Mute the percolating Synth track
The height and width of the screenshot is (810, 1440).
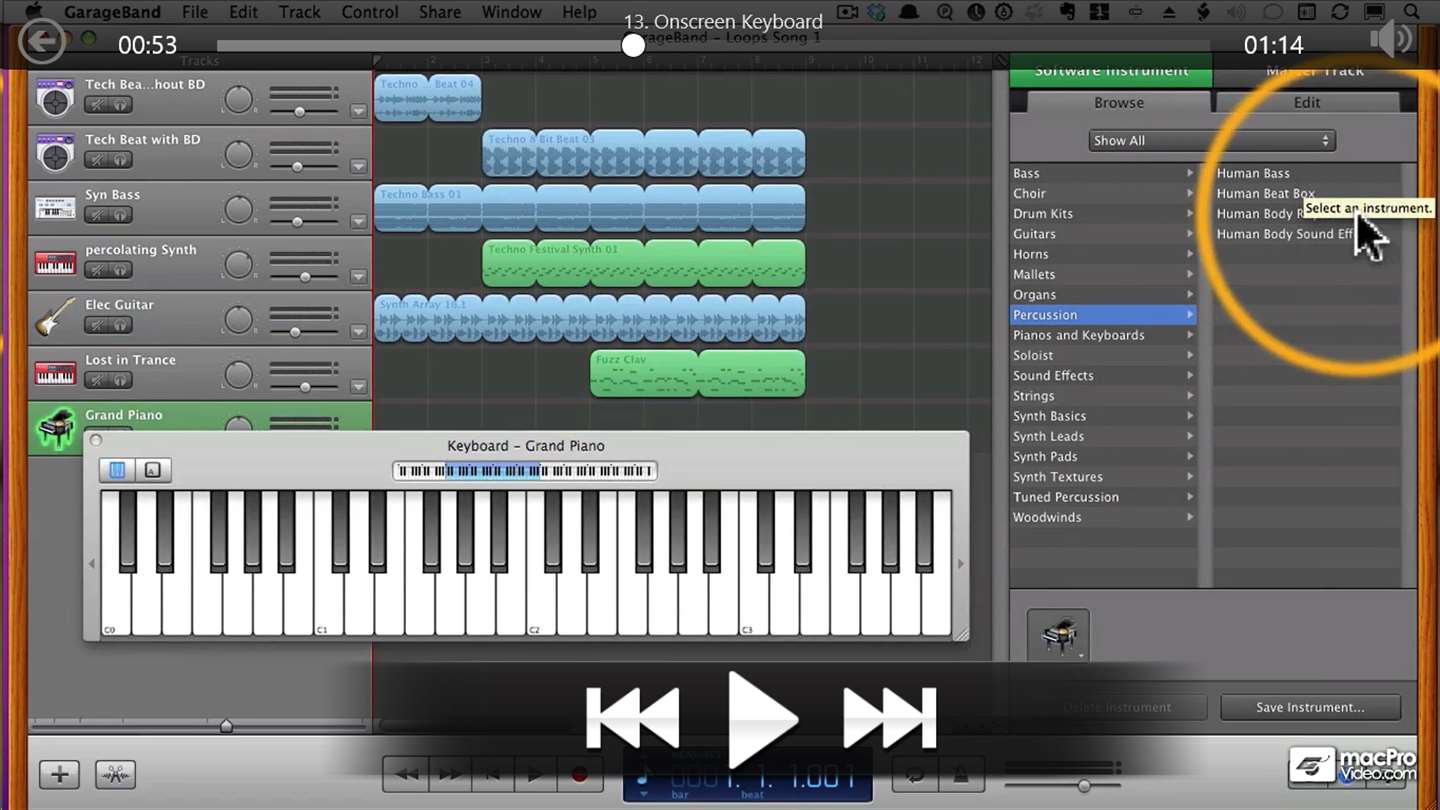(x=98, y=270)
